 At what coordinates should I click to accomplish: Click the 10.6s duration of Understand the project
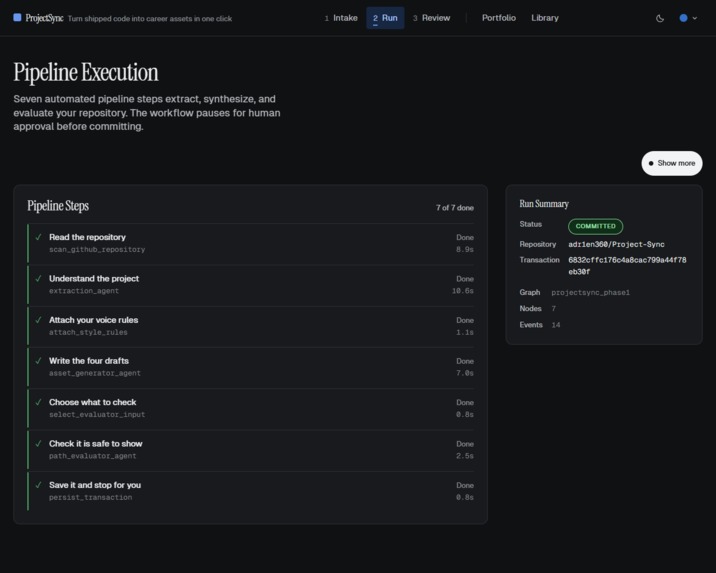pos(463,291)
